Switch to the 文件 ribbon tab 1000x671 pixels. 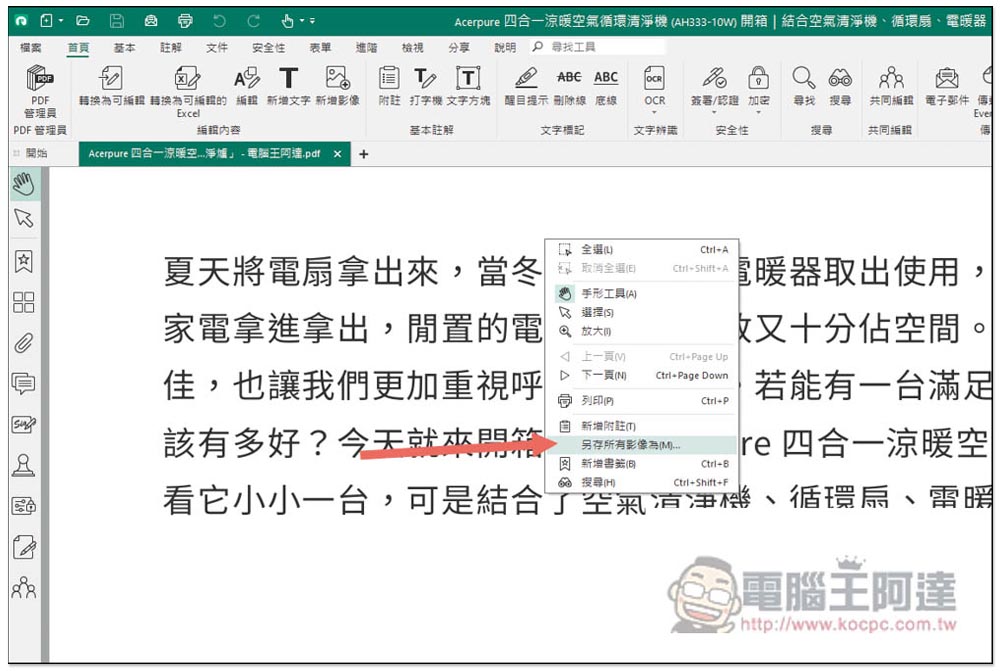pyautogui.click(x=217, y=48)
